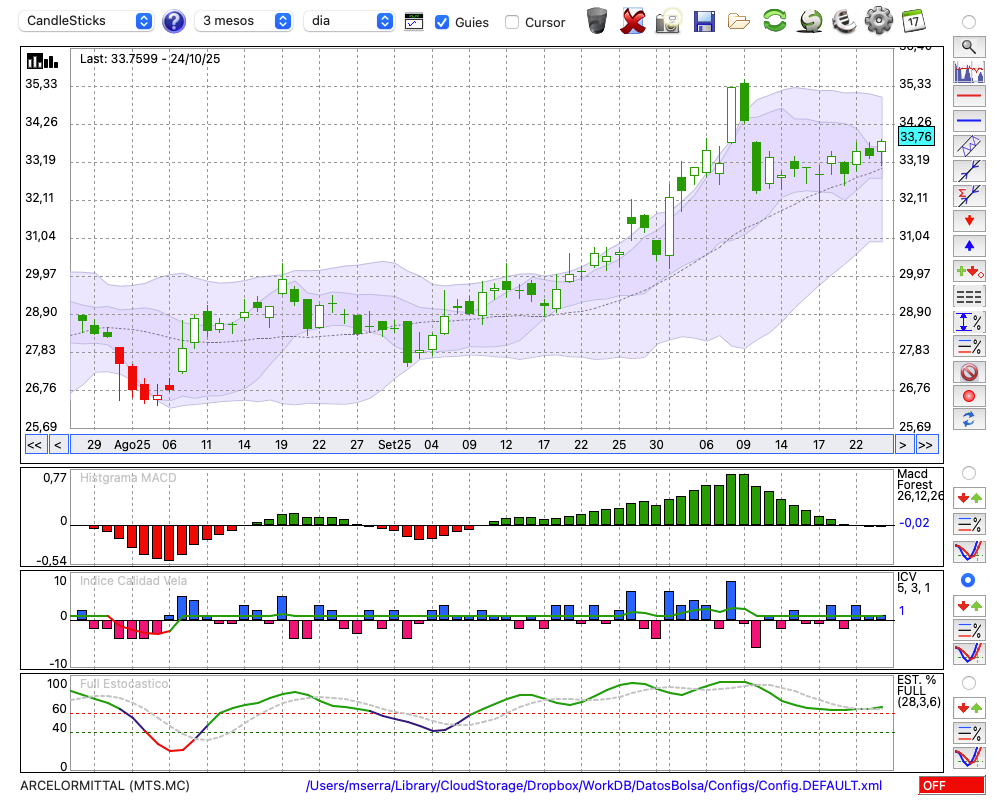Click the blue question mark help icon

[173, 21]
